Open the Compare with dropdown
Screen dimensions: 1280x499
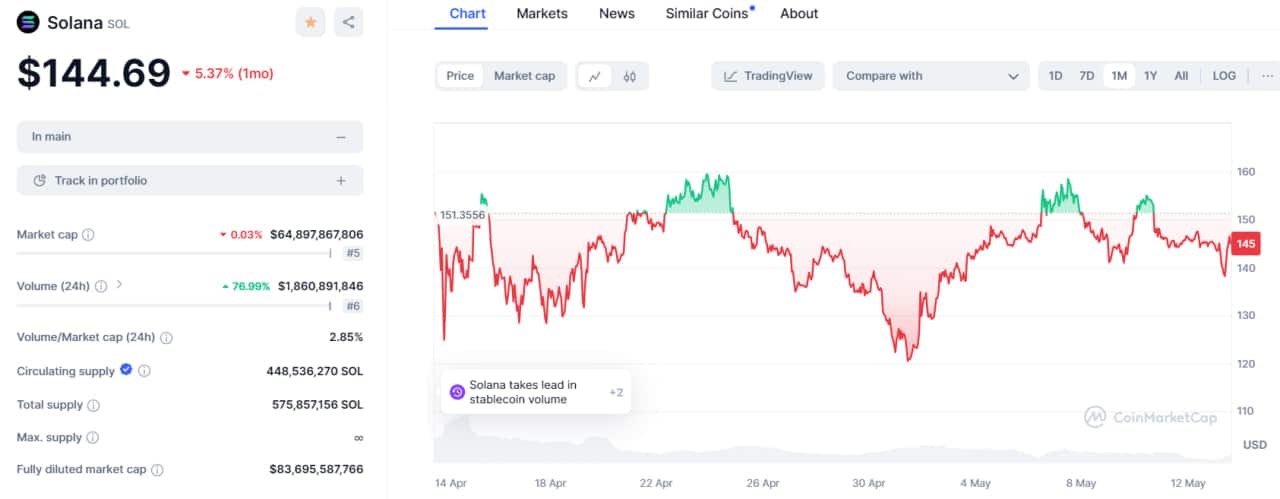click(931, 76)
